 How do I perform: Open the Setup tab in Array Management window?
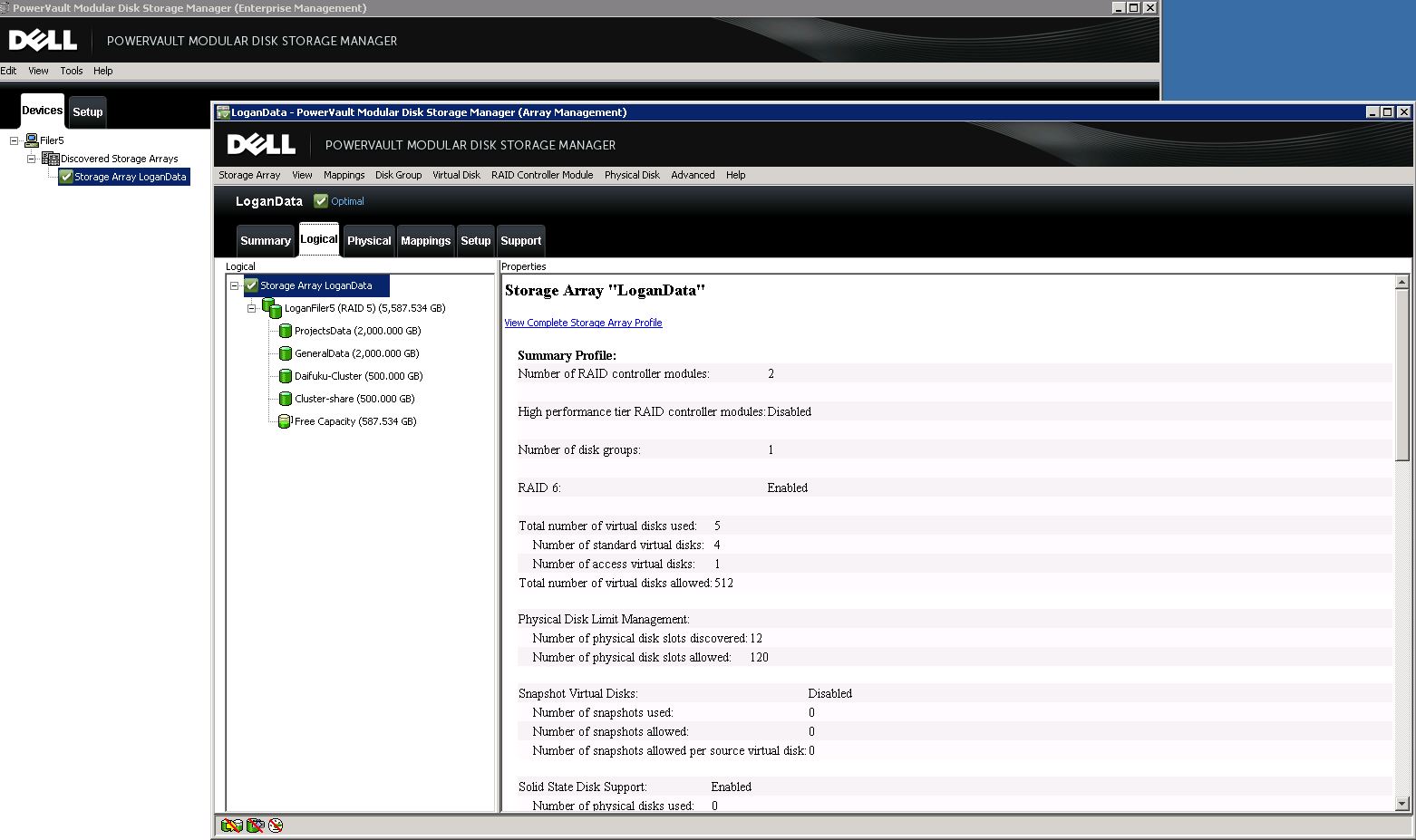click(x=475, y=241)
